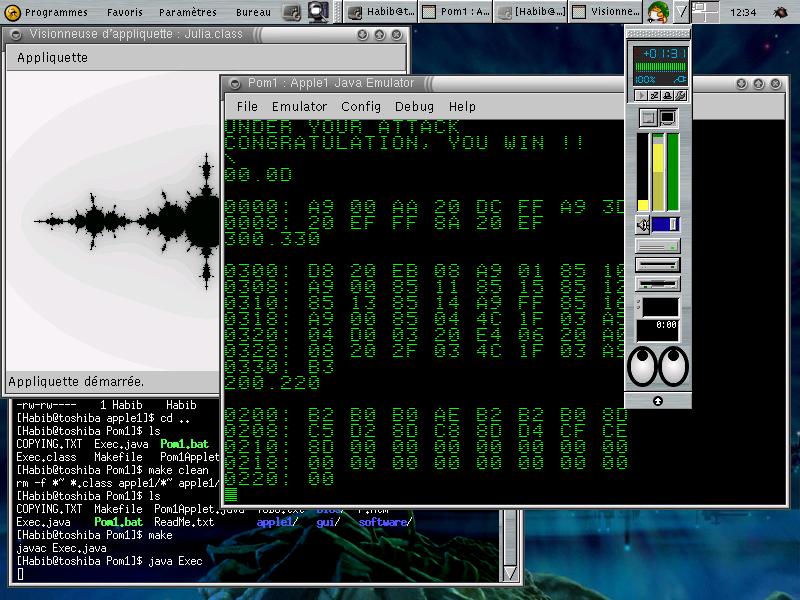Click the monitor icon in dock applet
Viewport: 800px width, 600px height.
667,118
